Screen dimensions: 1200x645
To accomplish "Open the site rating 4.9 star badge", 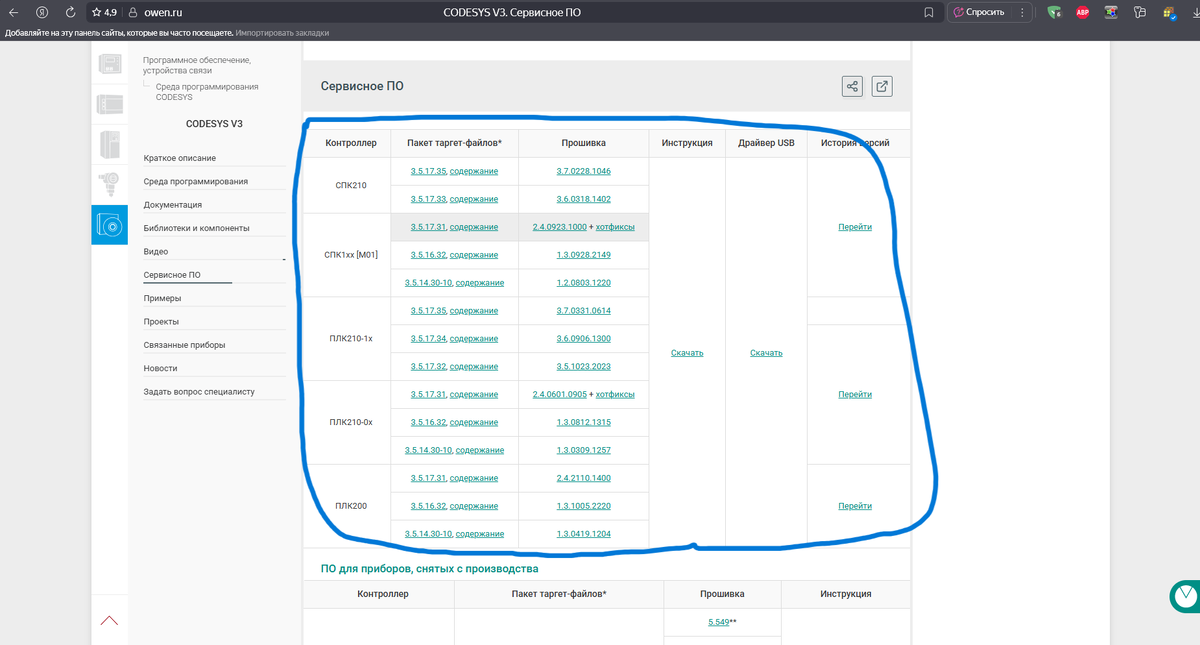I will (x=104, y=13).
